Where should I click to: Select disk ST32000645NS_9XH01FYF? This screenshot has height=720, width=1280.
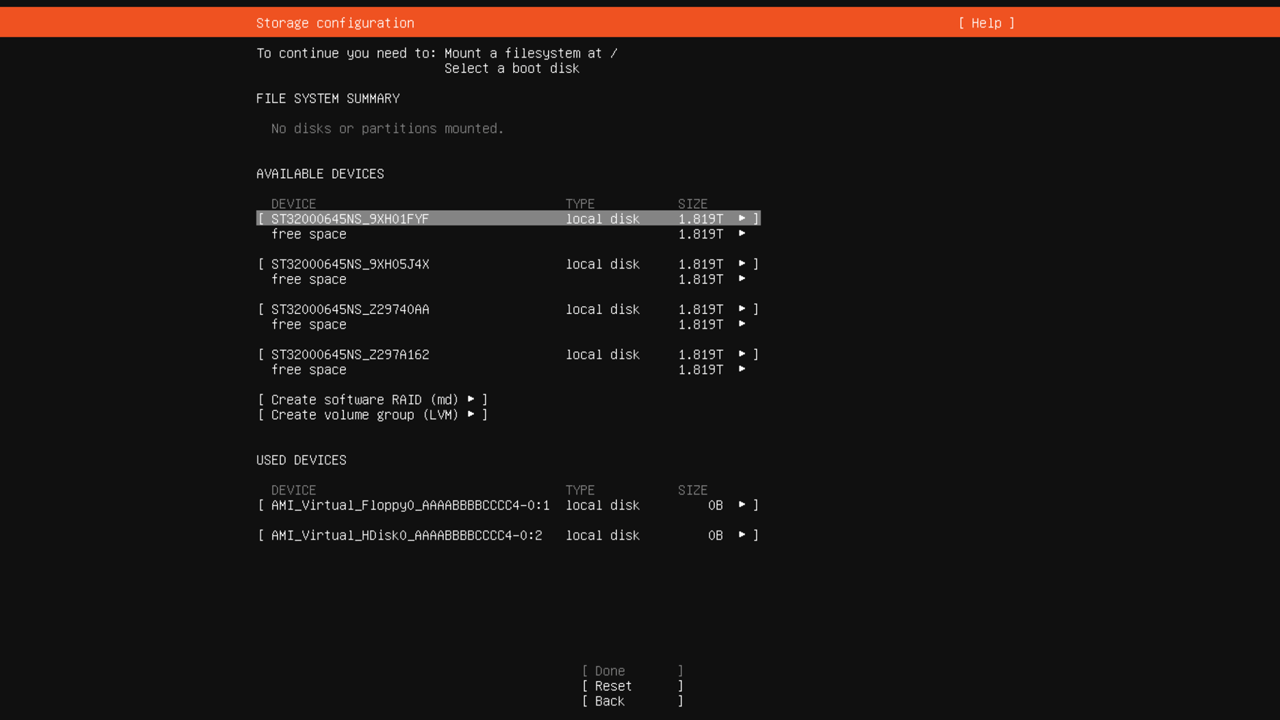tap(350, 219)
